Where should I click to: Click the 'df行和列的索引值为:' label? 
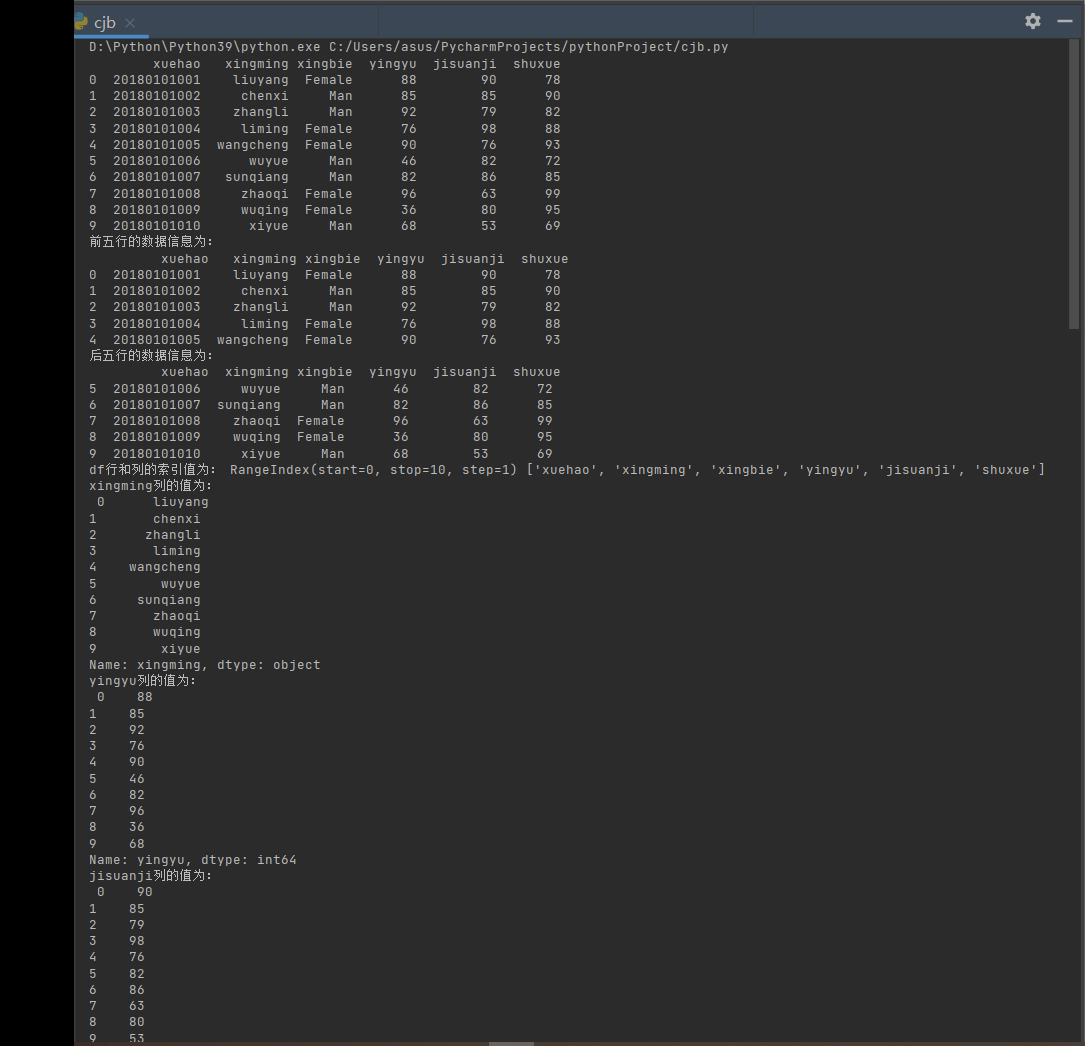[152, 470]
